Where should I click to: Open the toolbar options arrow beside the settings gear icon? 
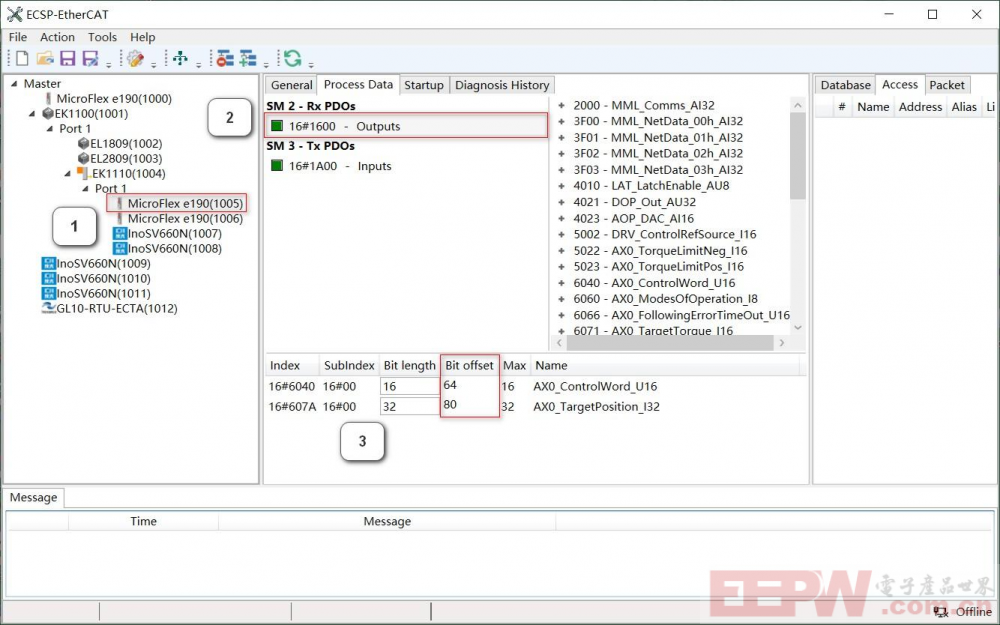(x=154, y=65)
